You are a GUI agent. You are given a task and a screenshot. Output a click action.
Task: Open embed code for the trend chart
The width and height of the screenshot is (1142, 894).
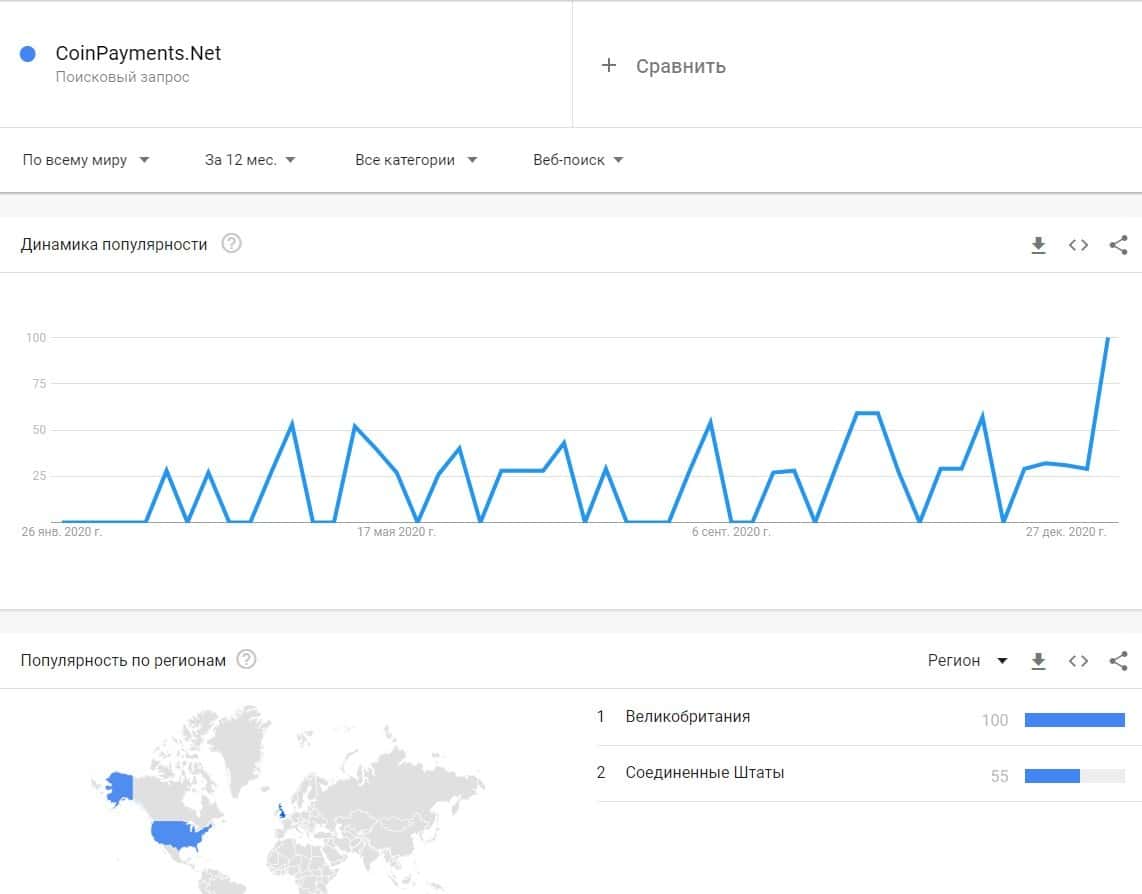coord(1078,245)
